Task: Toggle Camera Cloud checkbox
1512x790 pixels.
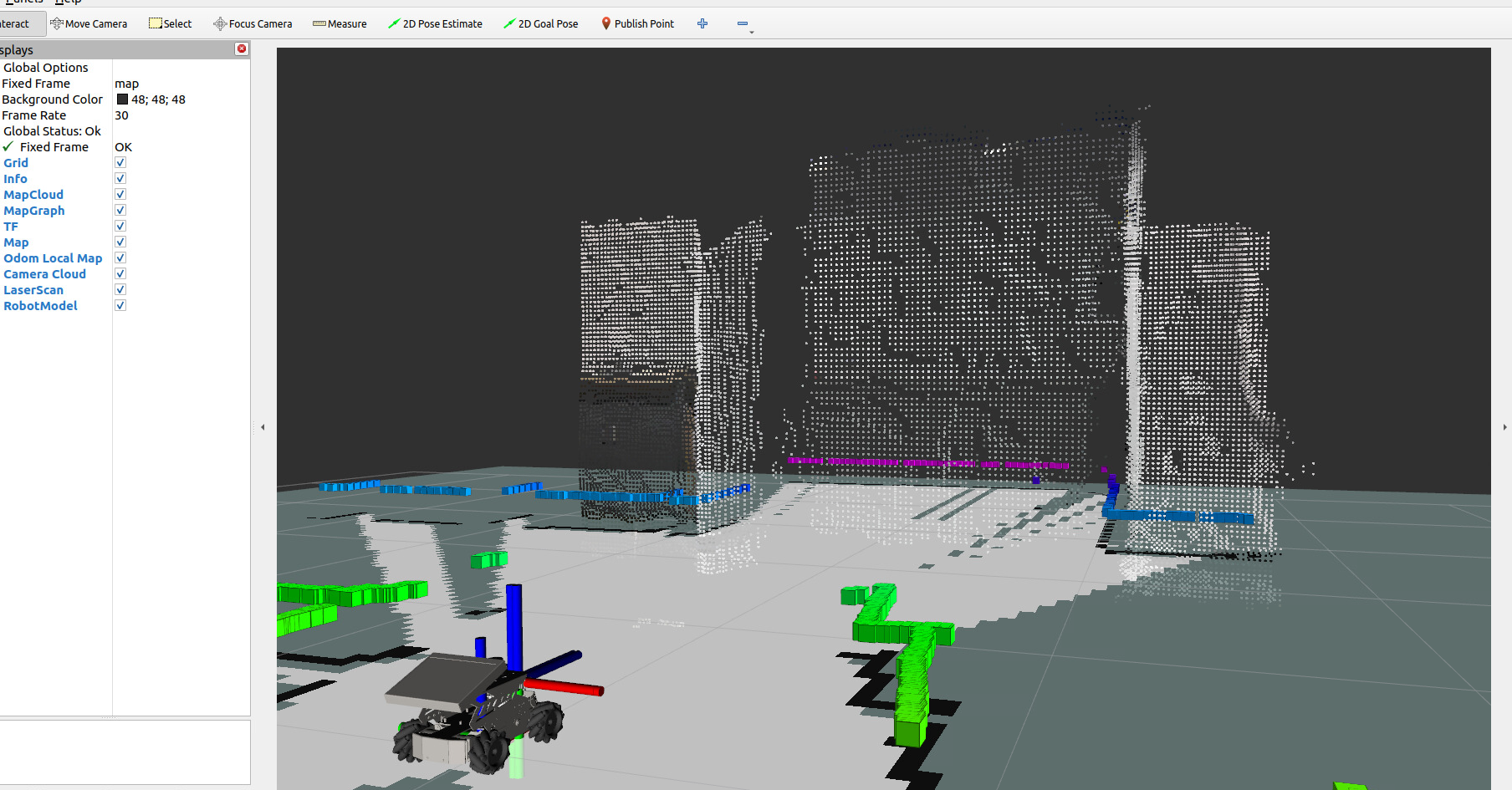Action: (120, 273)
